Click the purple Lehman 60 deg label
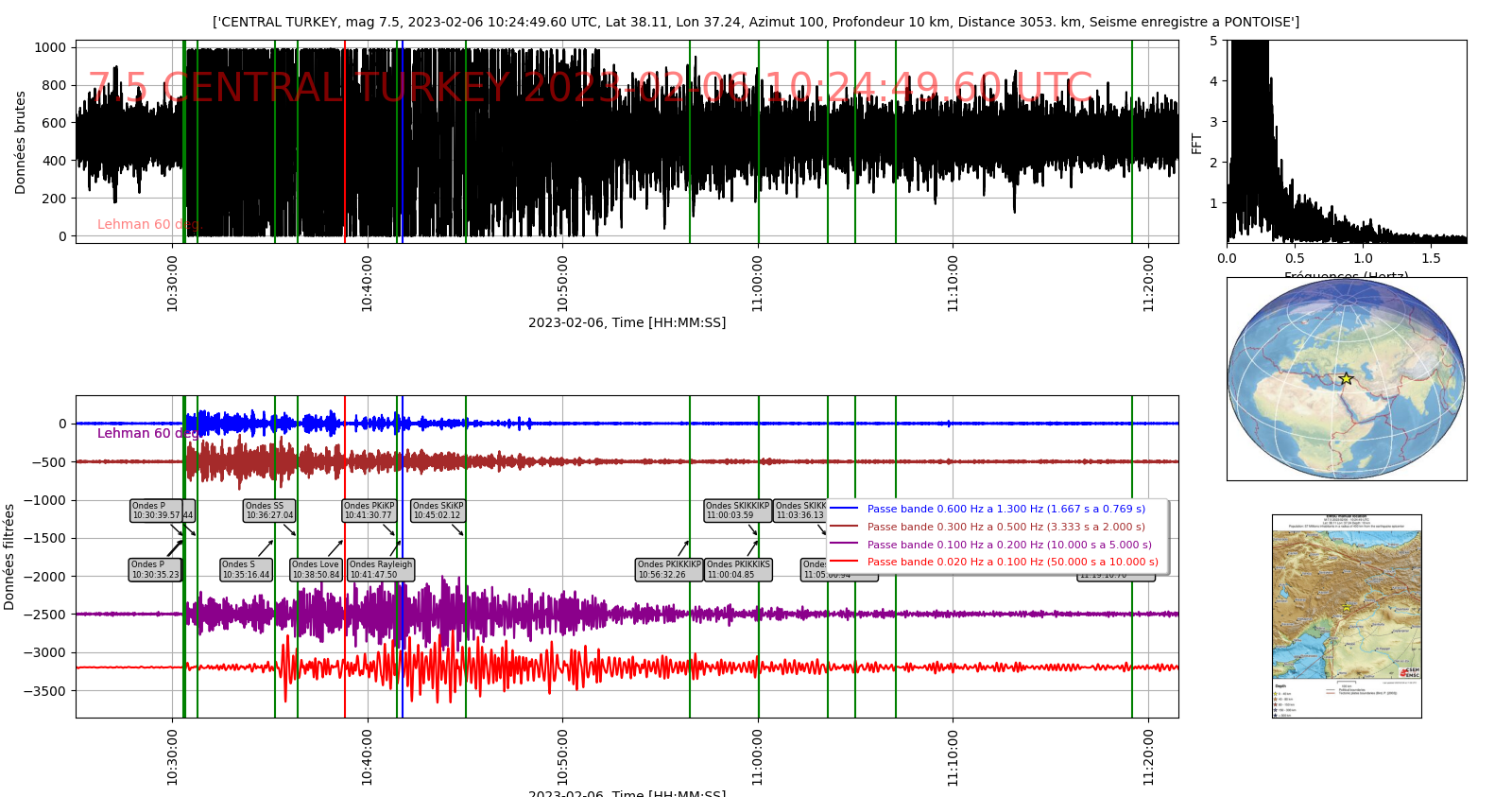1512x797 pixels. [147, 434]
